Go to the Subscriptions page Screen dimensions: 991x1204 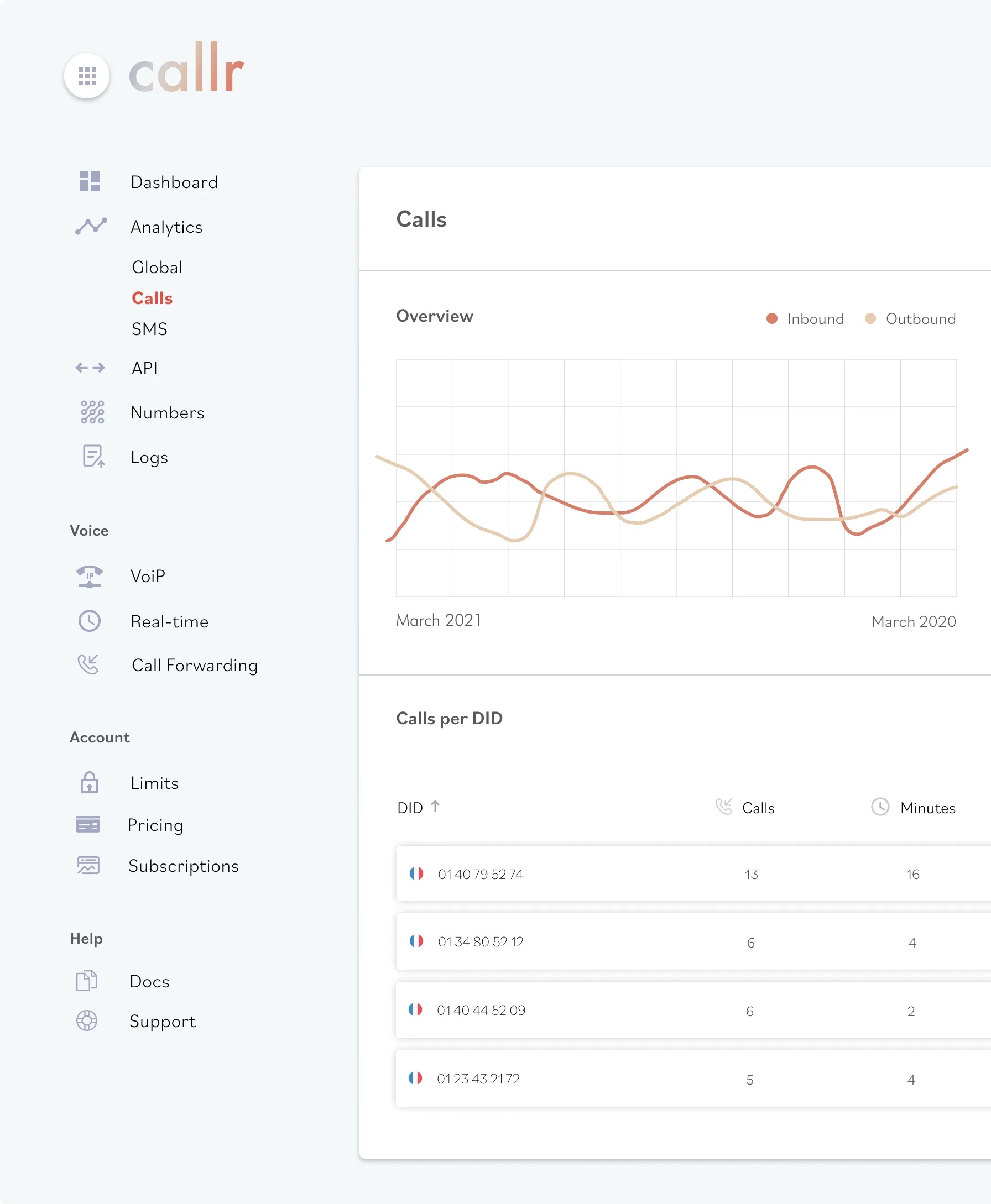tap(183, 866)
